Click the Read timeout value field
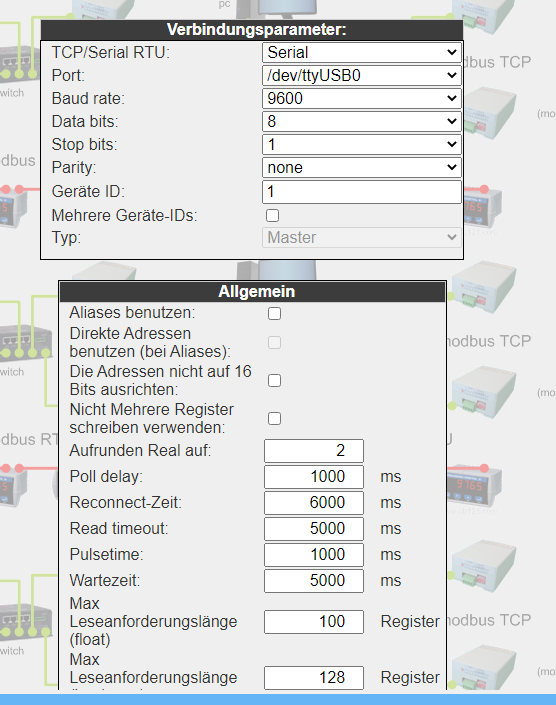Image resolution: width=556 pixels, height=705 pixels. [314, 529]
